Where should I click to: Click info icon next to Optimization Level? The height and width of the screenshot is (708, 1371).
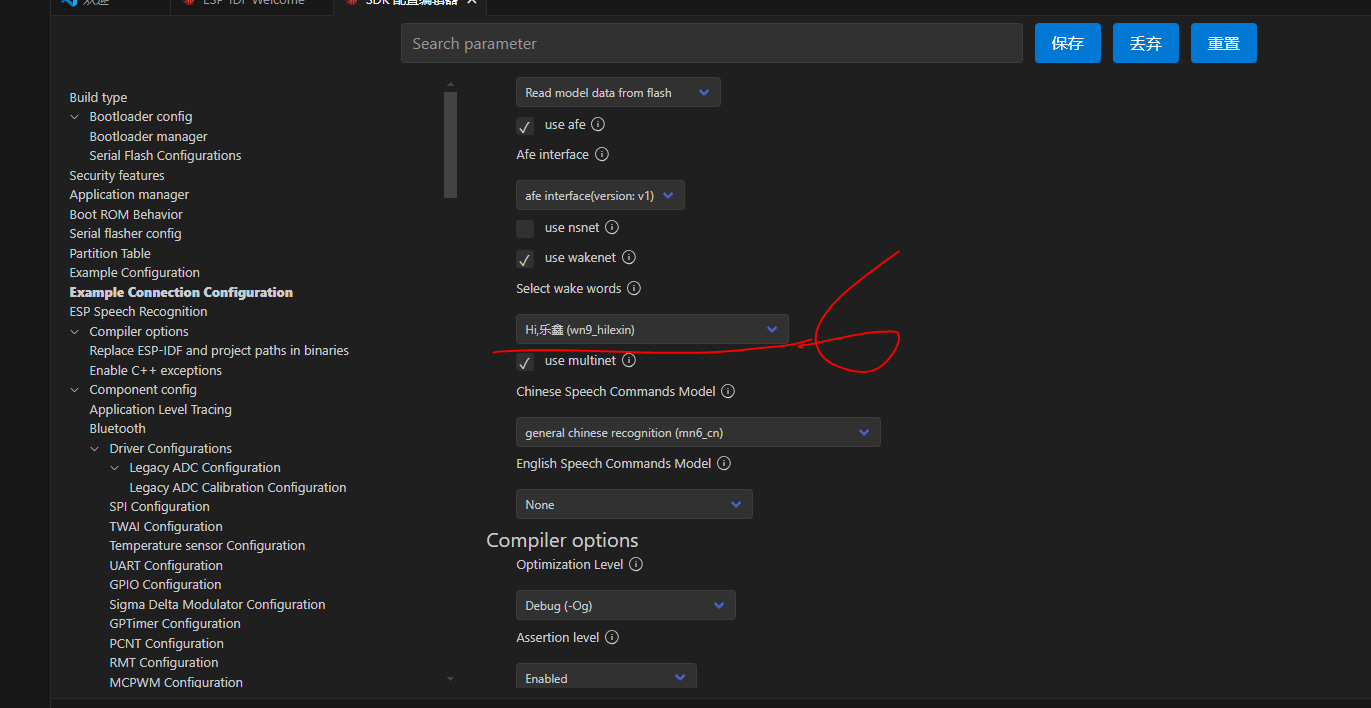(636, 565)
